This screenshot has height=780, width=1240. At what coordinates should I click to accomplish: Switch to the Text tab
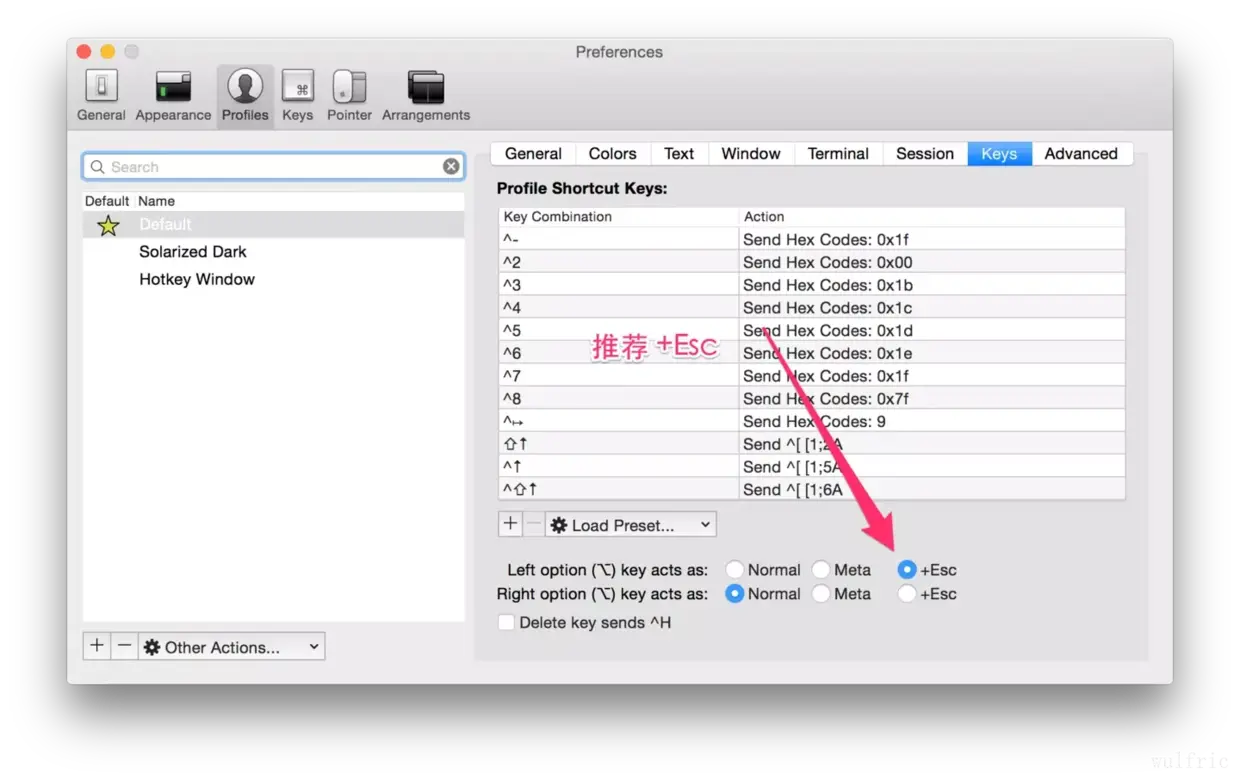coord(679,154)
